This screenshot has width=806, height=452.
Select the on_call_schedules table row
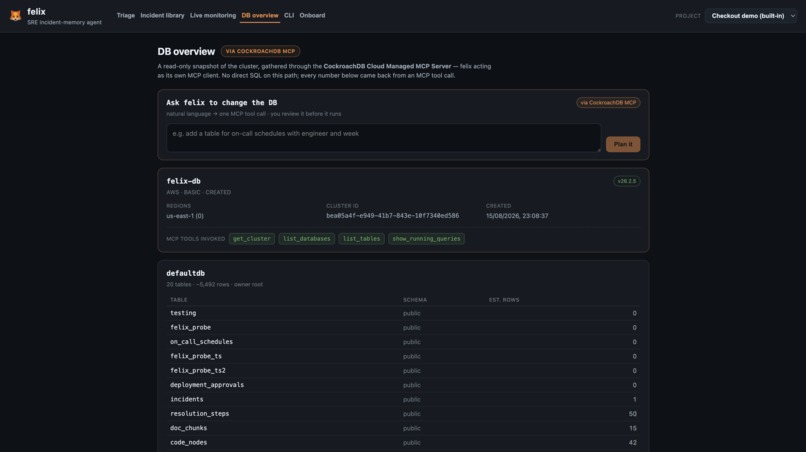coord(403,342)
